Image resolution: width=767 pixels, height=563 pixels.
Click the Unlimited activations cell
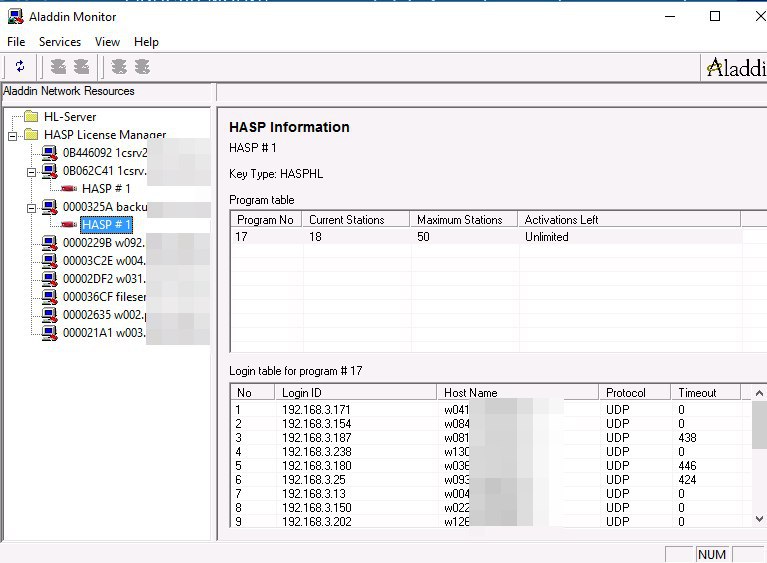546,237
